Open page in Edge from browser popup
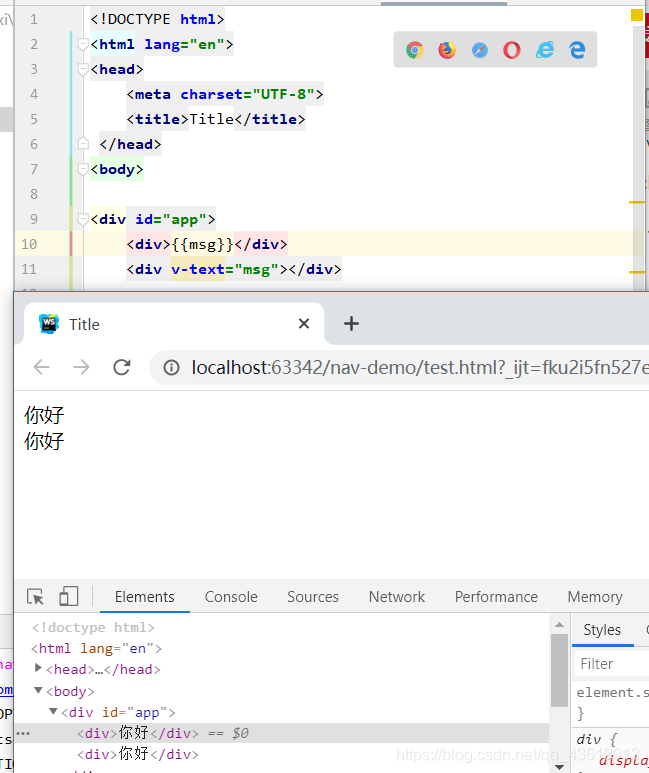 (x=577, y=50)
